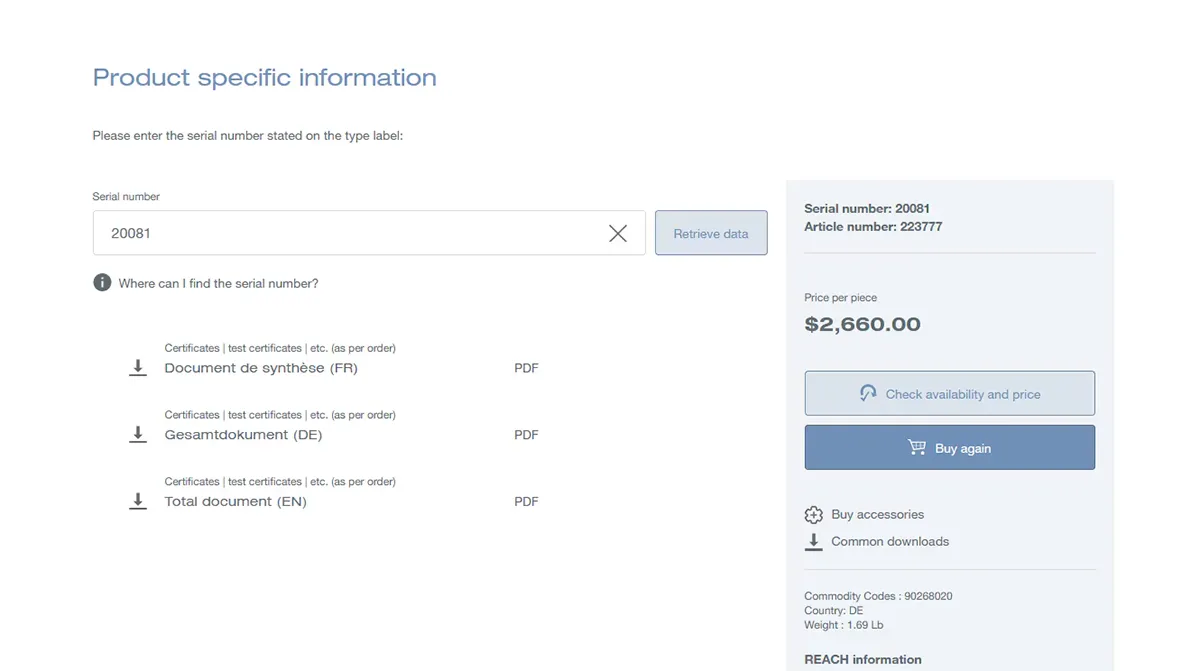Screen dimensions: 1200x671
Task: Click PDF label for Gesamtdokument row
Action: [x=526, y=435]
